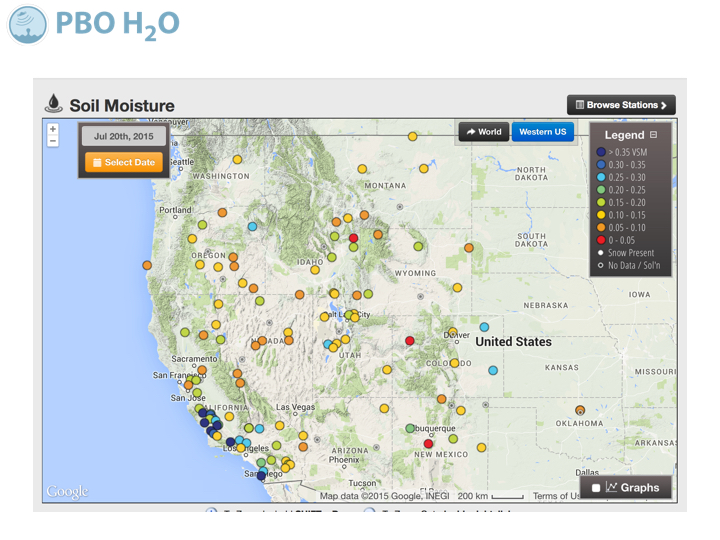Click the light blue station marker in Oregon
This screenshot has width=720, height=540.
[252, 226]
